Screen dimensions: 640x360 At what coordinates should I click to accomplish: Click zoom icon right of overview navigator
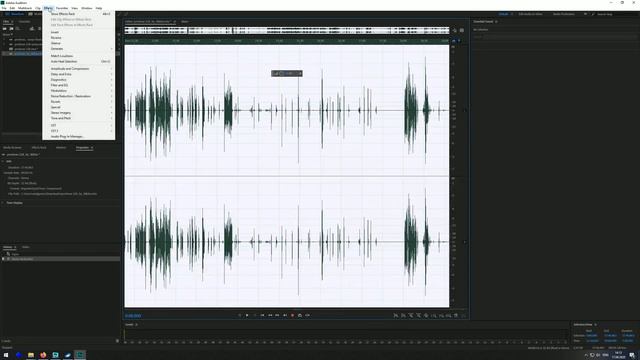point(454,30)
